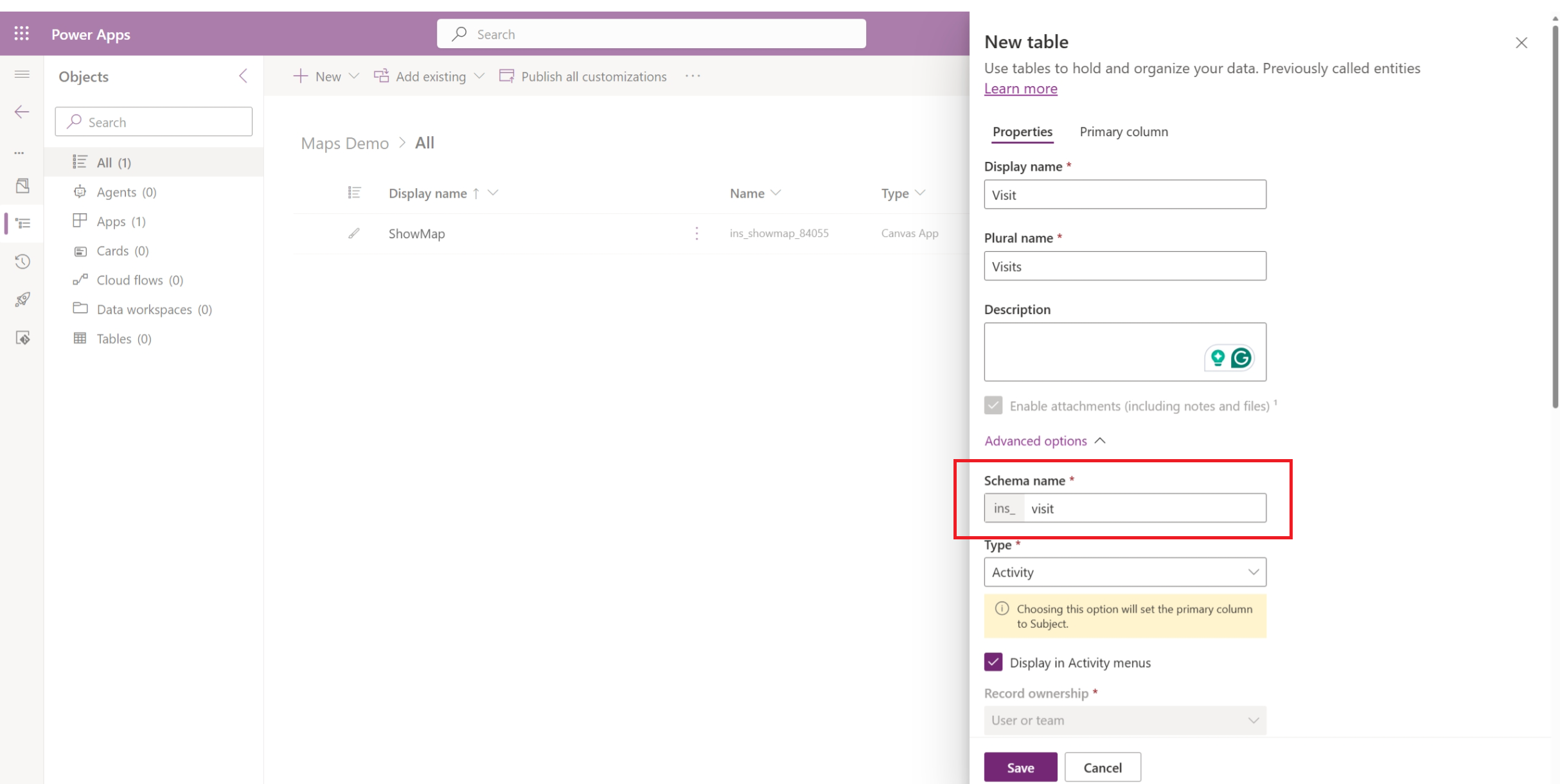
Task: Open Display name column sort dropdown
Action: coord(493,193)
